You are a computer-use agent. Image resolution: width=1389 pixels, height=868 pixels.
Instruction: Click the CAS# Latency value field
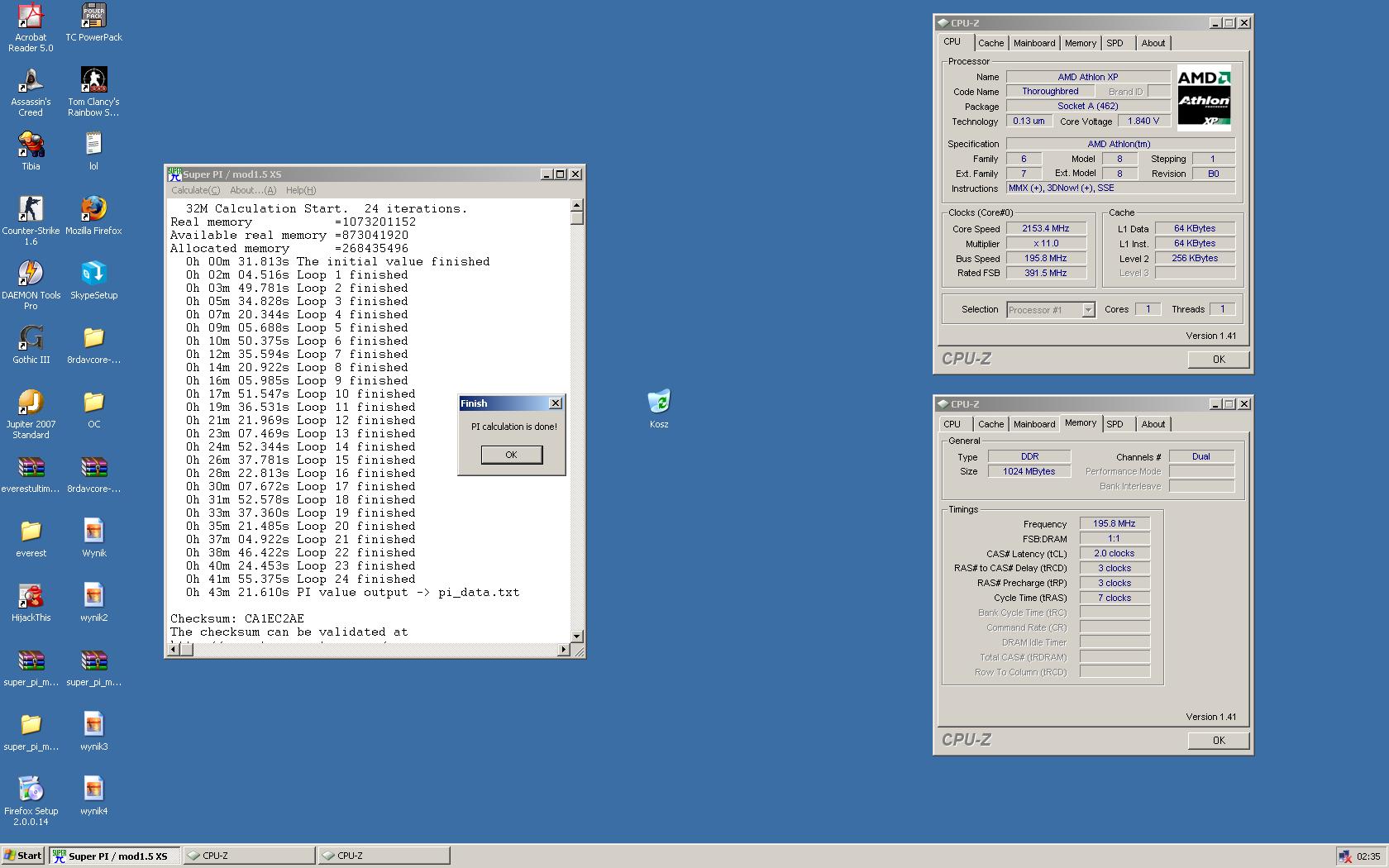1115,553
